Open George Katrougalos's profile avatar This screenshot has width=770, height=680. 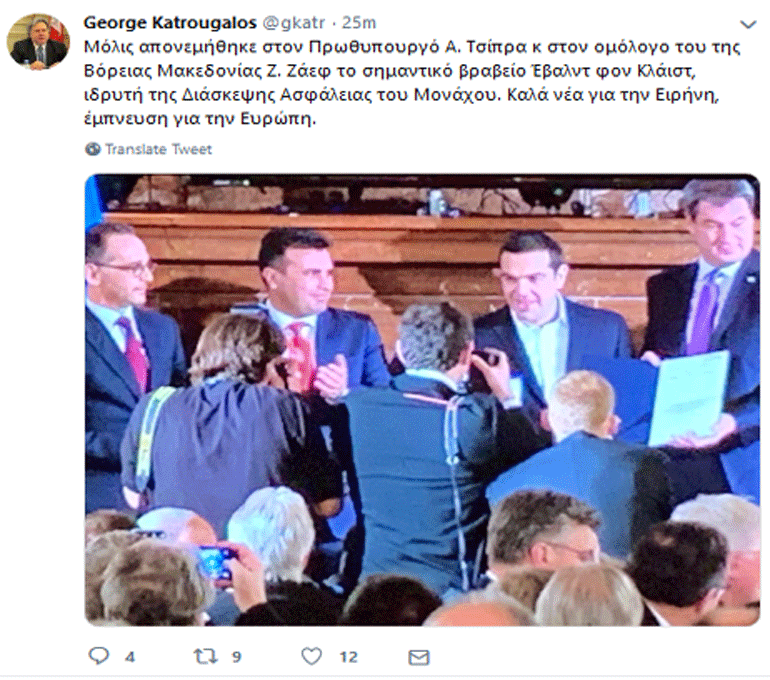pyautogui.click(x=38, y=41)
